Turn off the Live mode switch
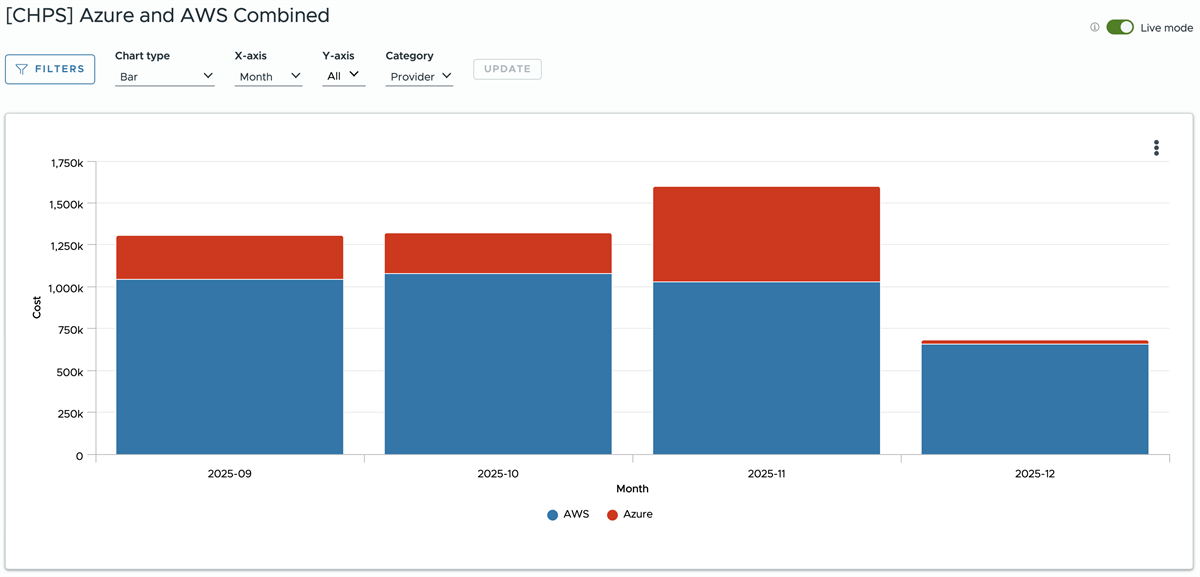This screenshot has height=577, width=1200. pyautogui.click(x=1120, y=28)
